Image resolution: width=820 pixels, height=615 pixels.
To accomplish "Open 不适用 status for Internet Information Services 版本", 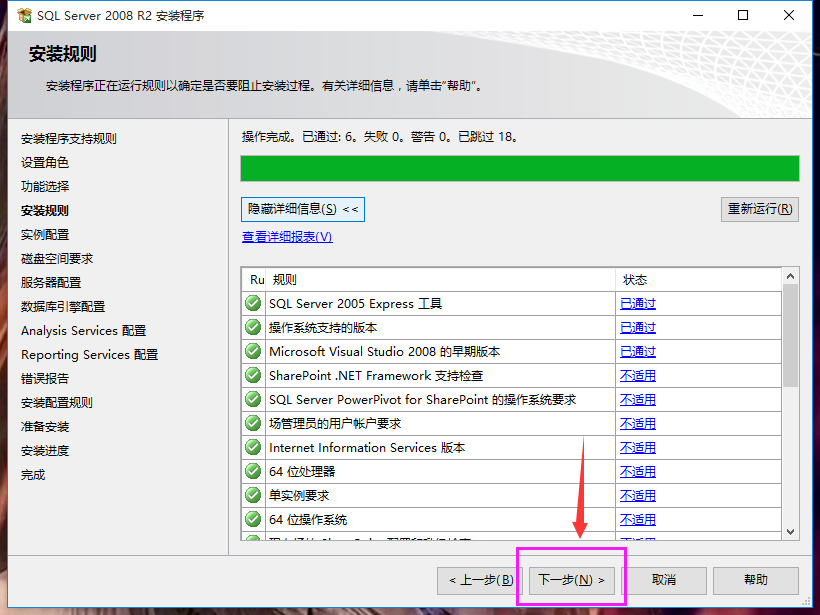I will click(637, 448).
